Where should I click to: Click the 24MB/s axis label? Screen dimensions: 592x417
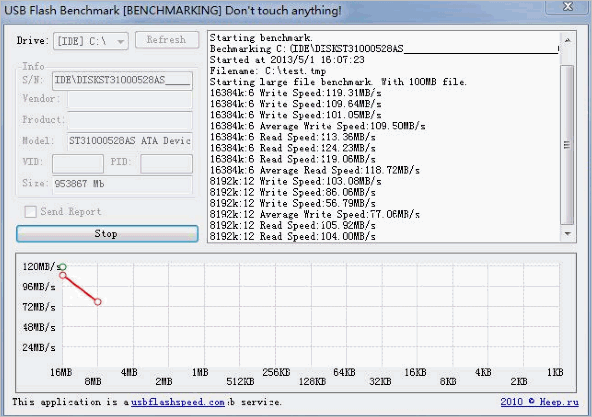coord(39,347)
